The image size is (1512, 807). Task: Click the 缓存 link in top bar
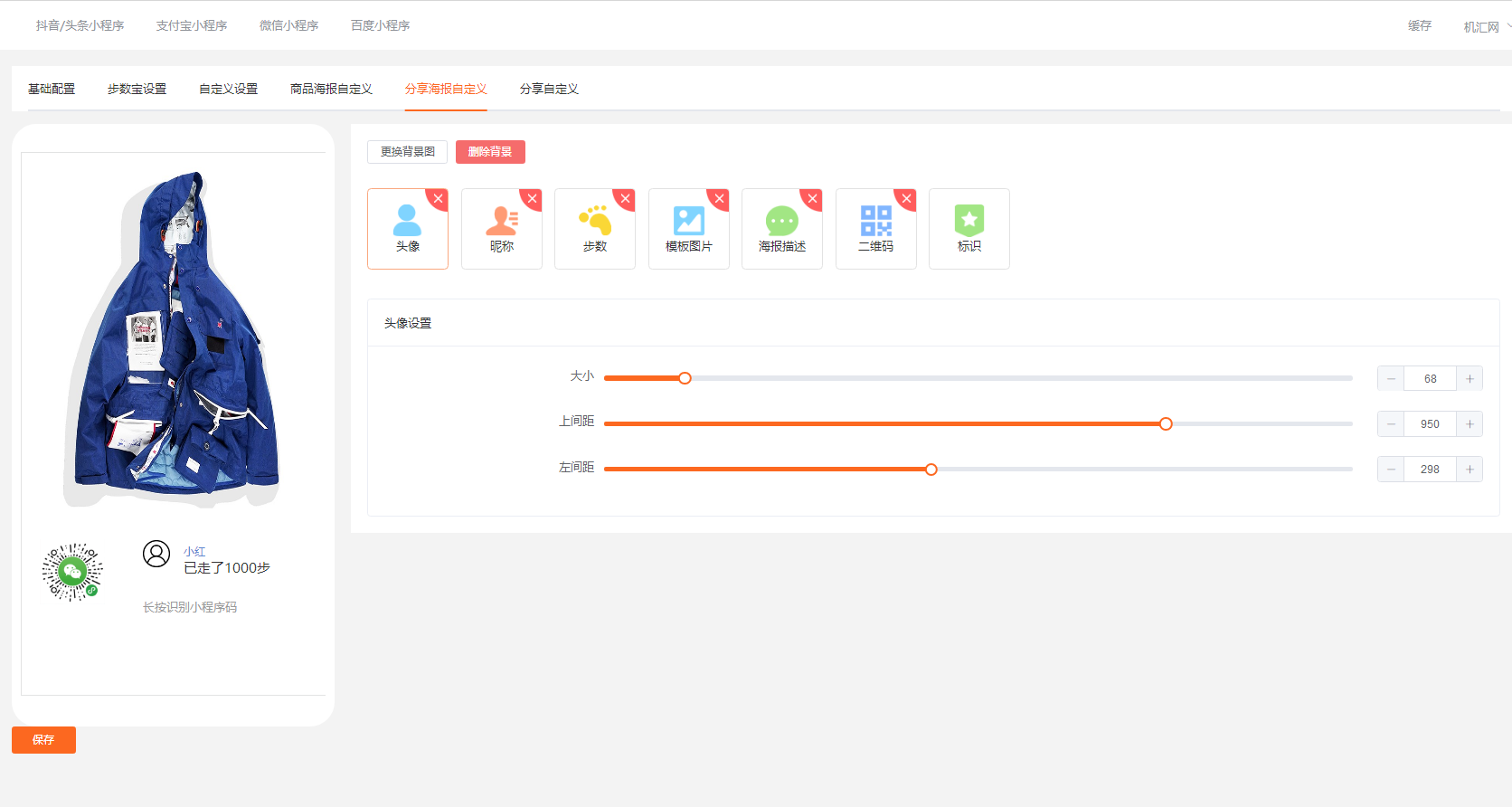[1420, 26]
